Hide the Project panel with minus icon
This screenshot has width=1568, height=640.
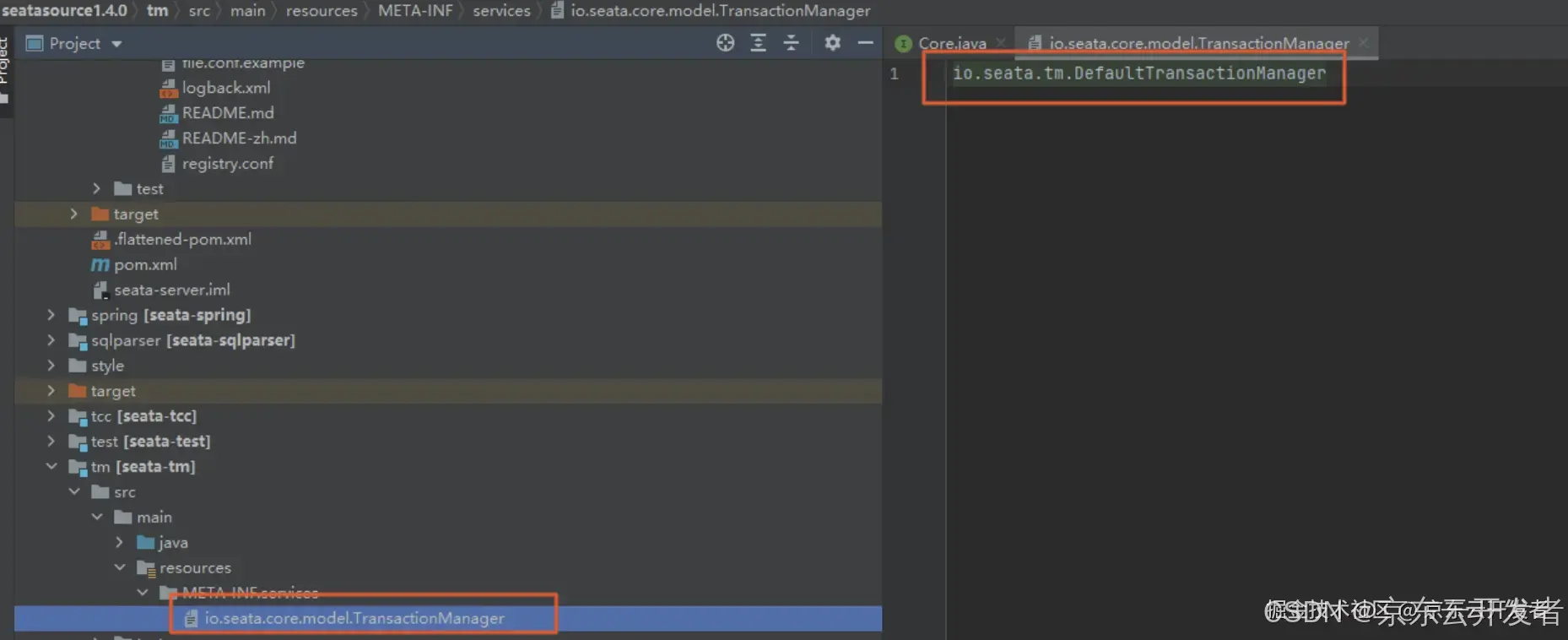pyautogui.click(x=865, y=42)
